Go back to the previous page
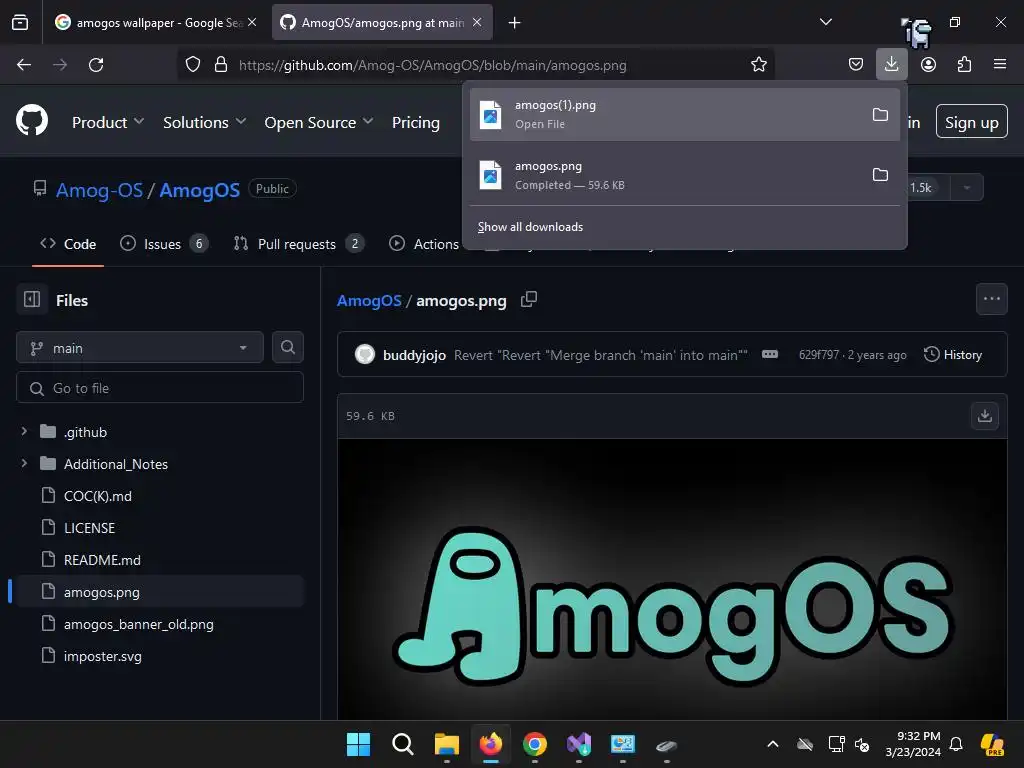Viewport: 1024px width, 768px height. [24, 65]
